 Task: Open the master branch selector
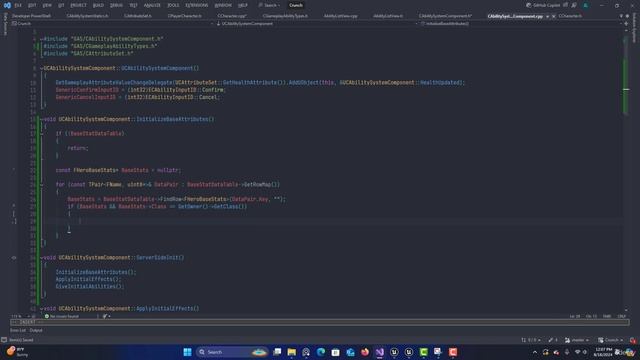pyautogui.click(x=577, y=340)
